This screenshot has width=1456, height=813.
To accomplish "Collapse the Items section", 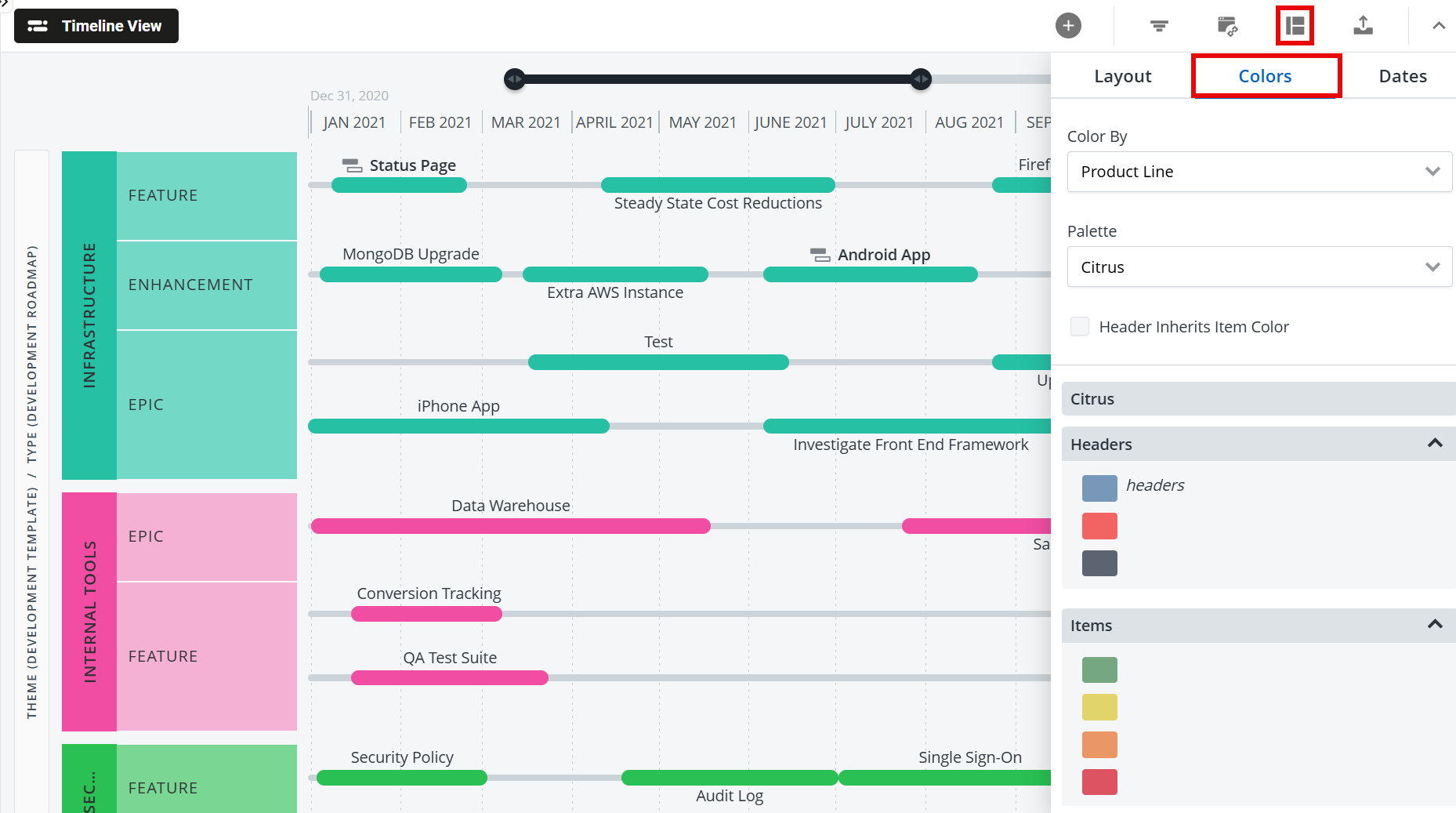I will coord(1435,625).
